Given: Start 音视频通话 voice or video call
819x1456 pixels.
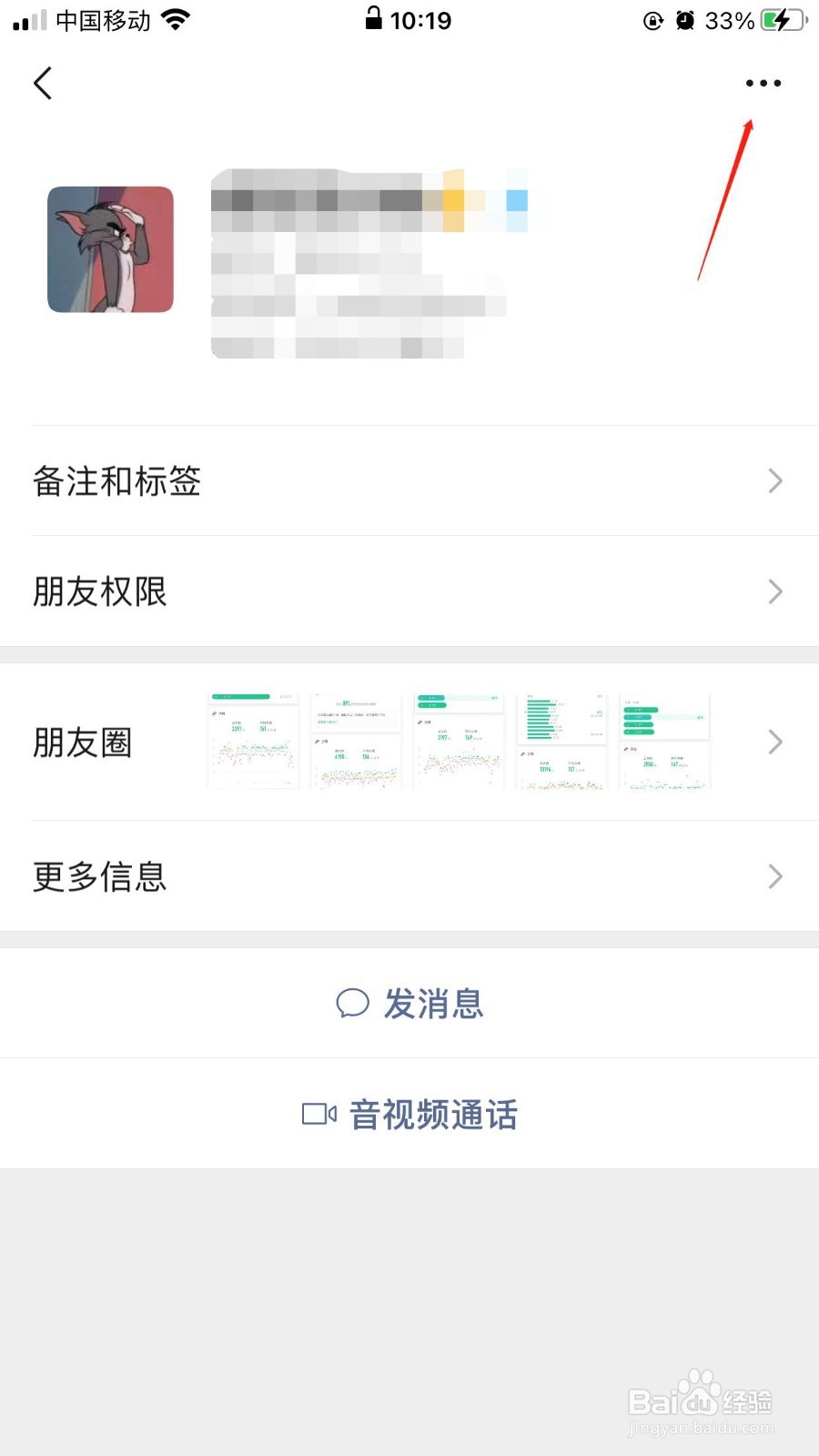Looking at the screenshot, I should pos(433,1114).
